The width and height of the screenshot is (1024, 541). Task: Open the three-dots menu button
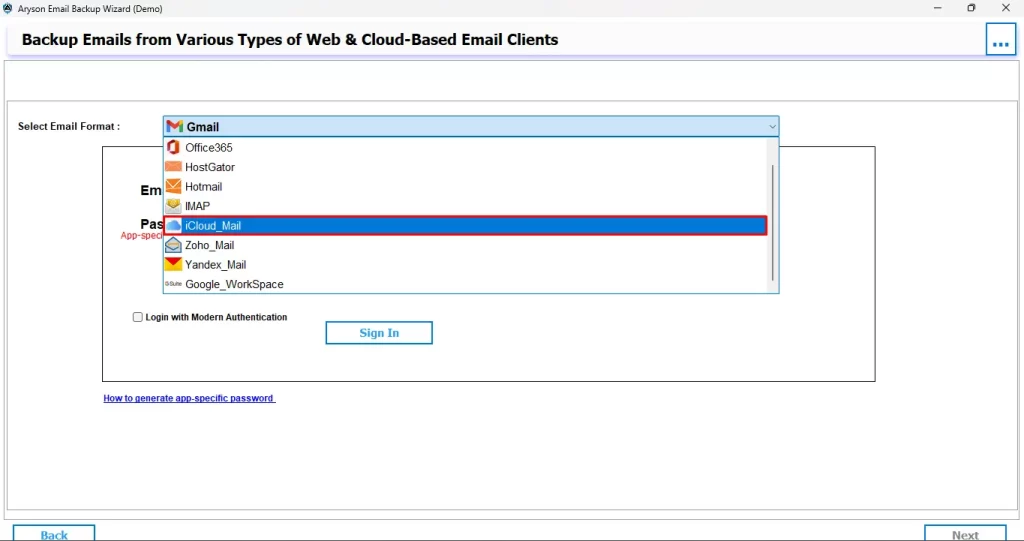[1000, 40]
